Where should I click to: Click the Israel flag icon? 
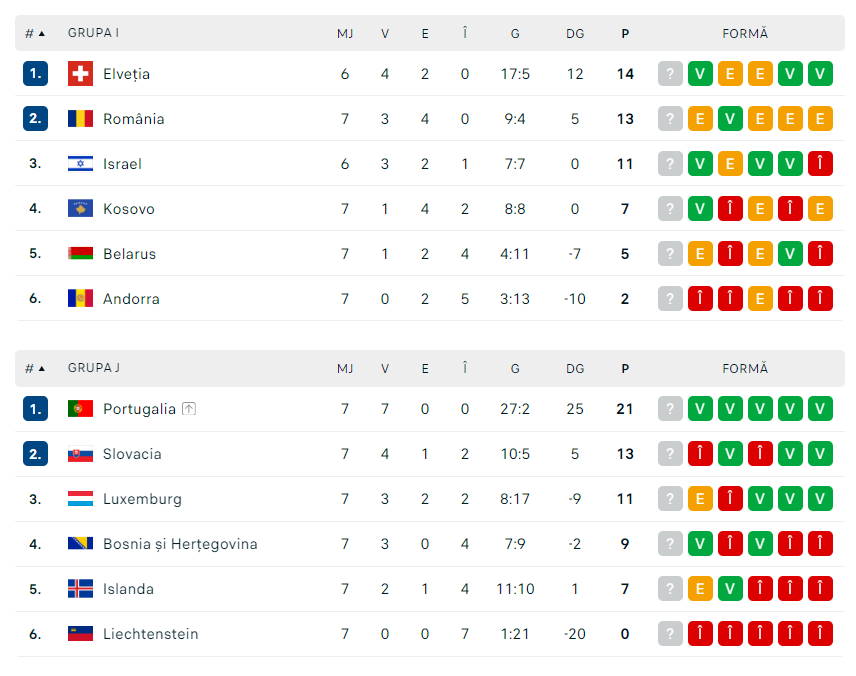point(80,163)
